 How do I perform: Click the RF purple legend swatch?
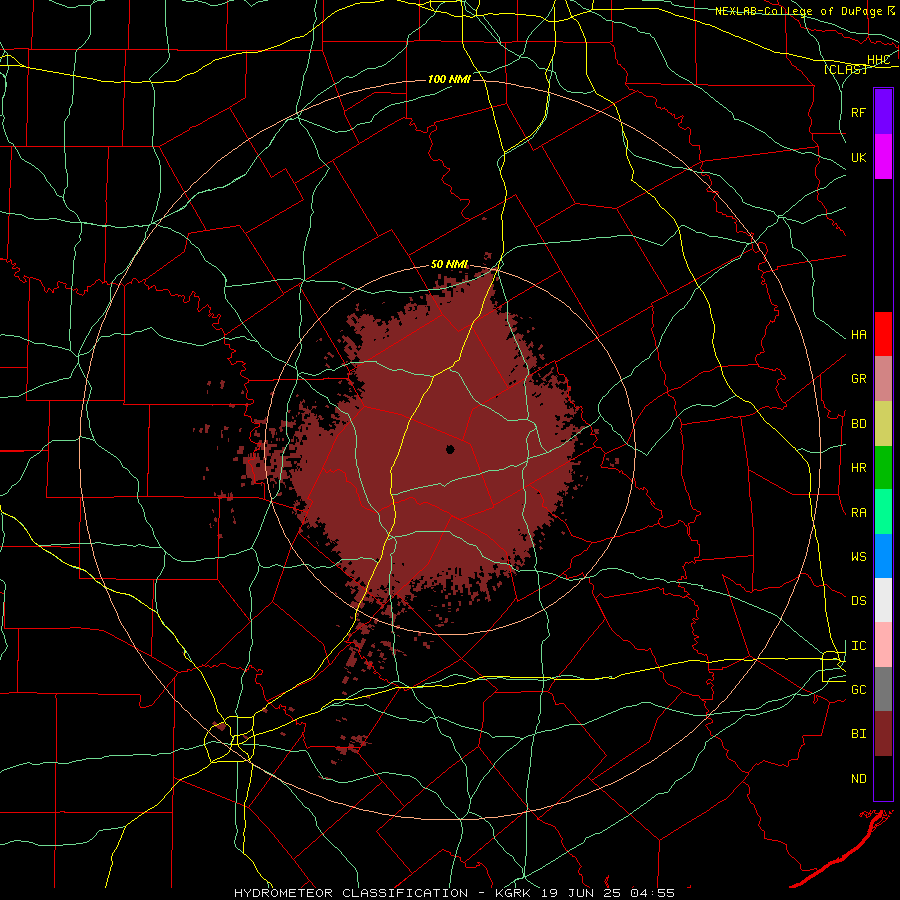point(883,112)
